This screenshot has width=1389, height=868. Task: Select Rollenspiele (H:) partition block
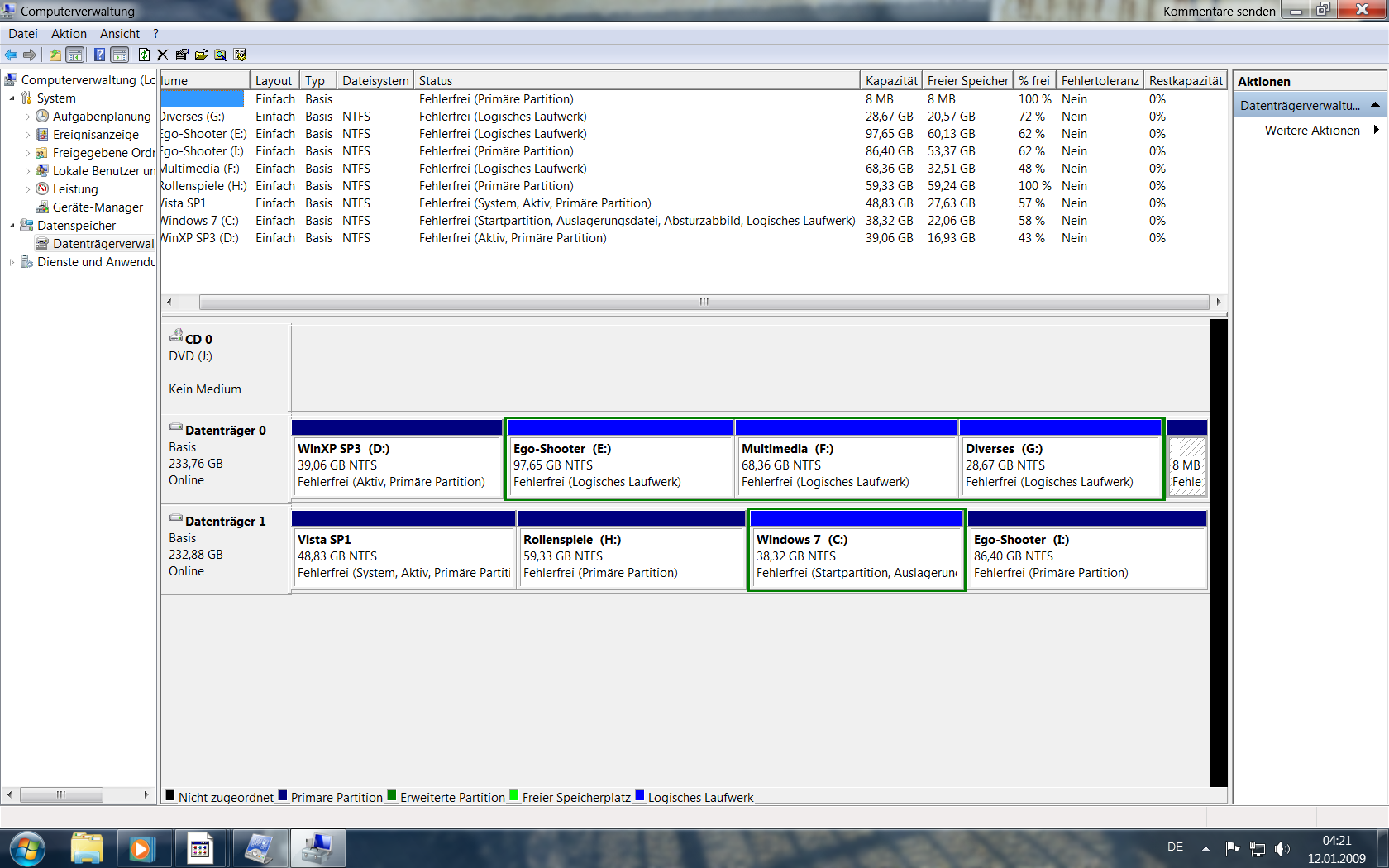631,551
